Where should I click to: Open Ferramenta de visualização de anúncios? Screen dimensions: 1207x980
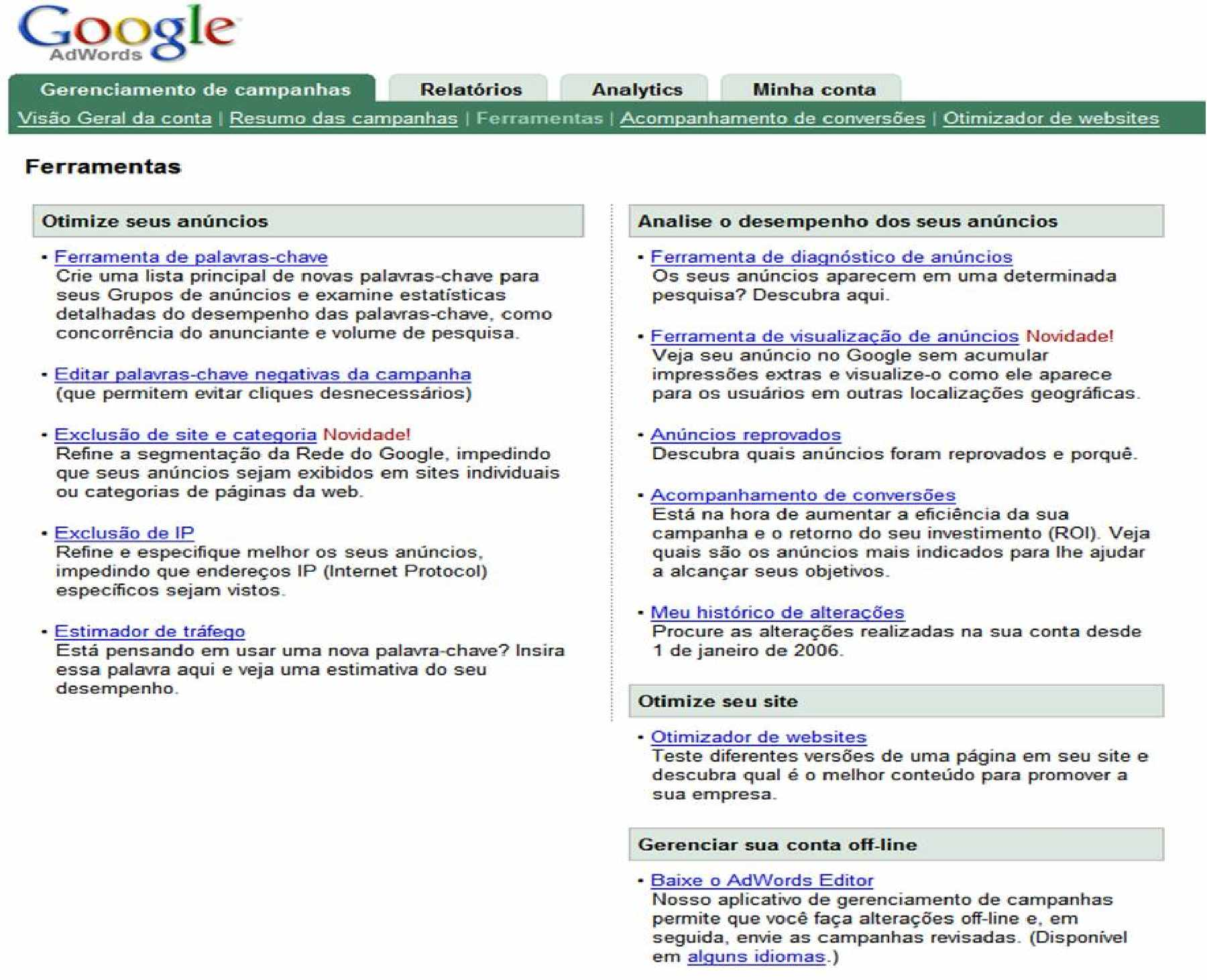835,336
